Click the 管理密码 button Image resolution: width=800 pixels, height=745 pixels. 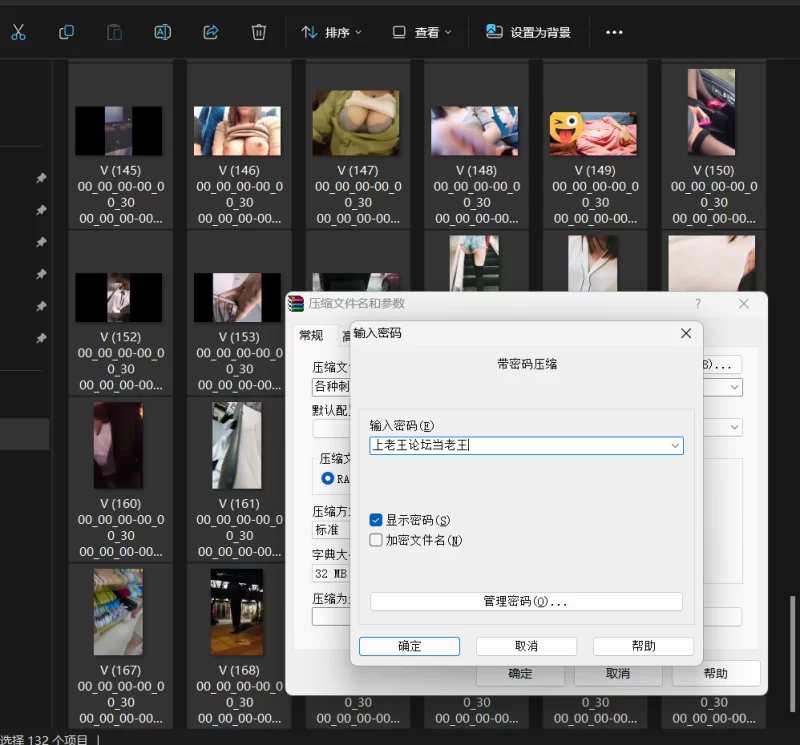[526, 602]
